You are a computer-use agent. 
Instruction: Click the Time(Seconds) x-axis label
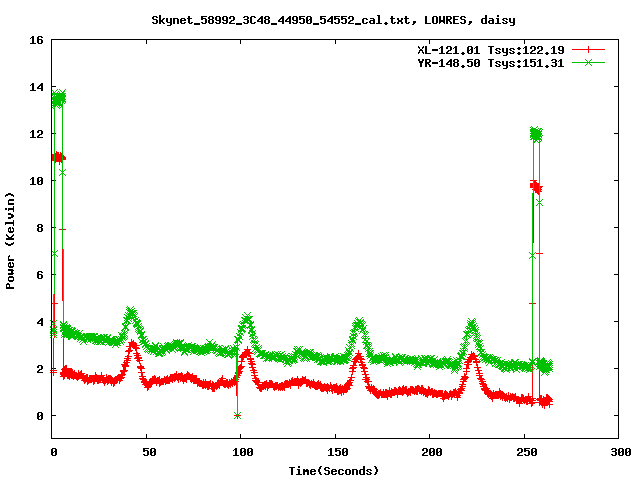tap(334, 471)
